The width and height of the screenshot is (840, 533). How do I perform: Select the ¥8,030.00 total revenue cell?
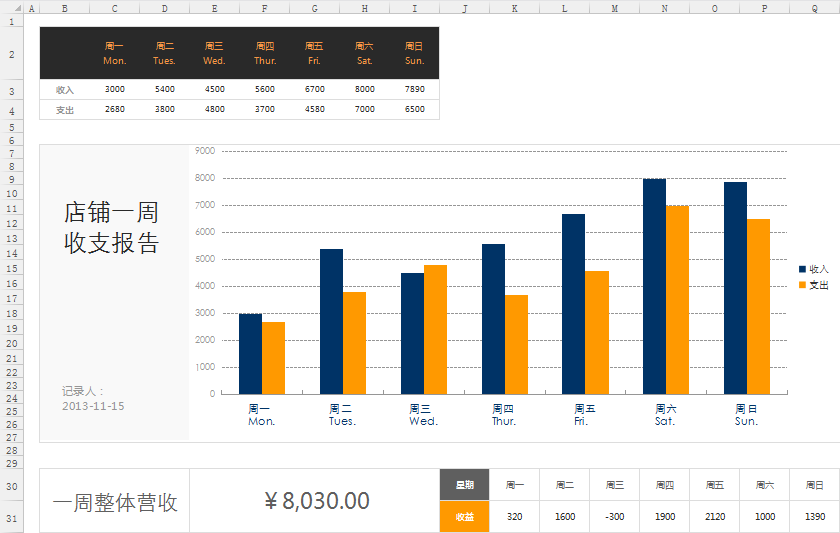point(316,501)
